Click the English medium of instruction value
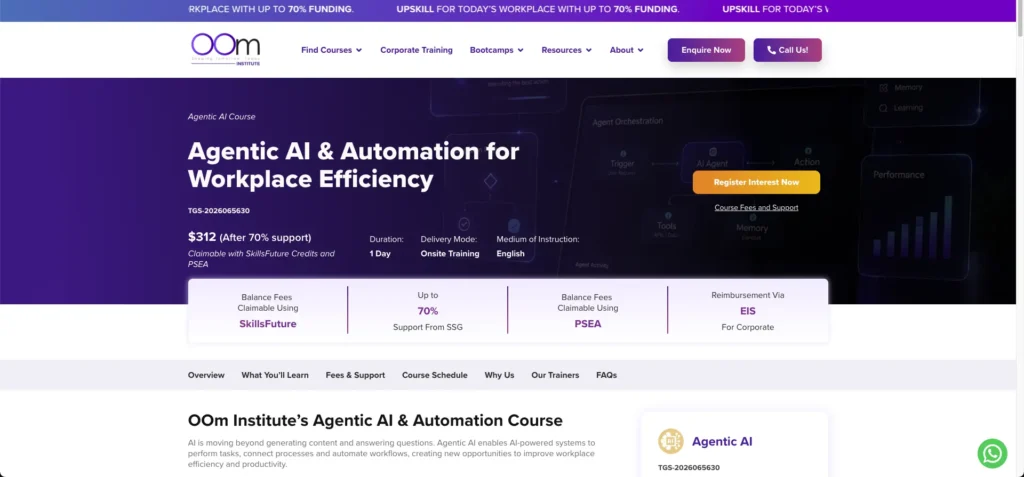1024x477 pixels. [x=511, y=254]
